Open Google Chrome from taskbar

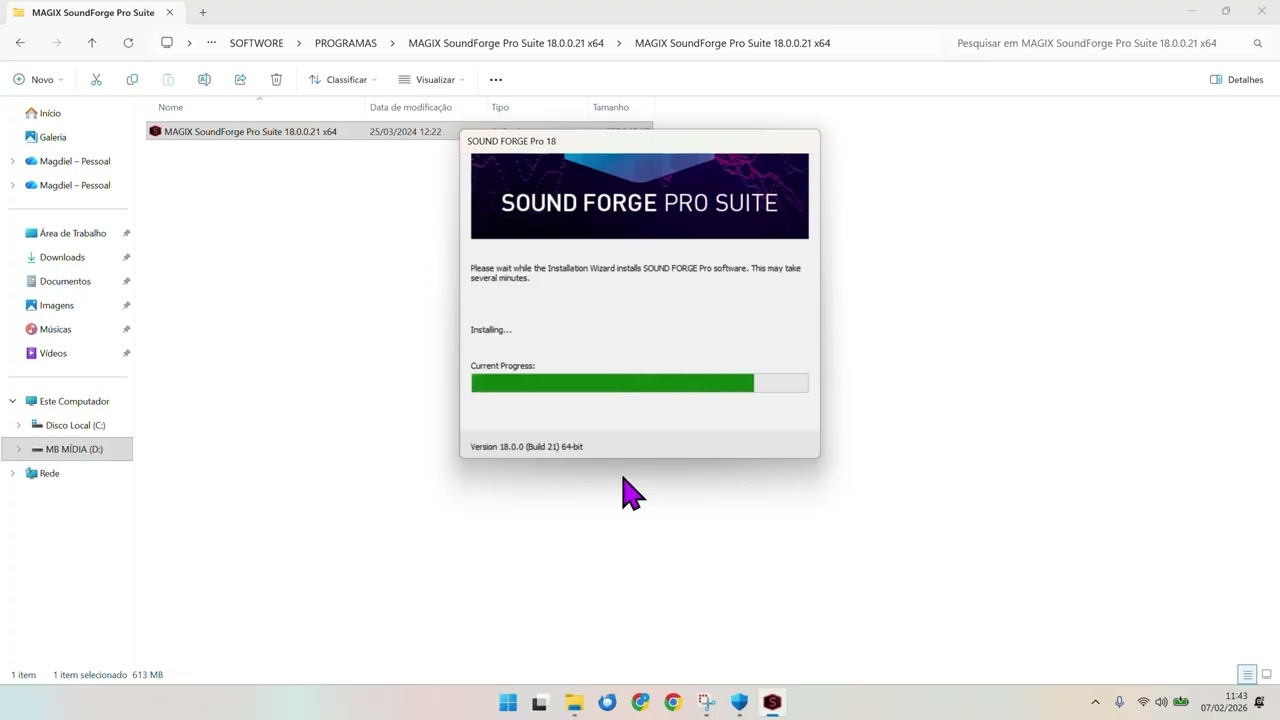coord(673,703)
